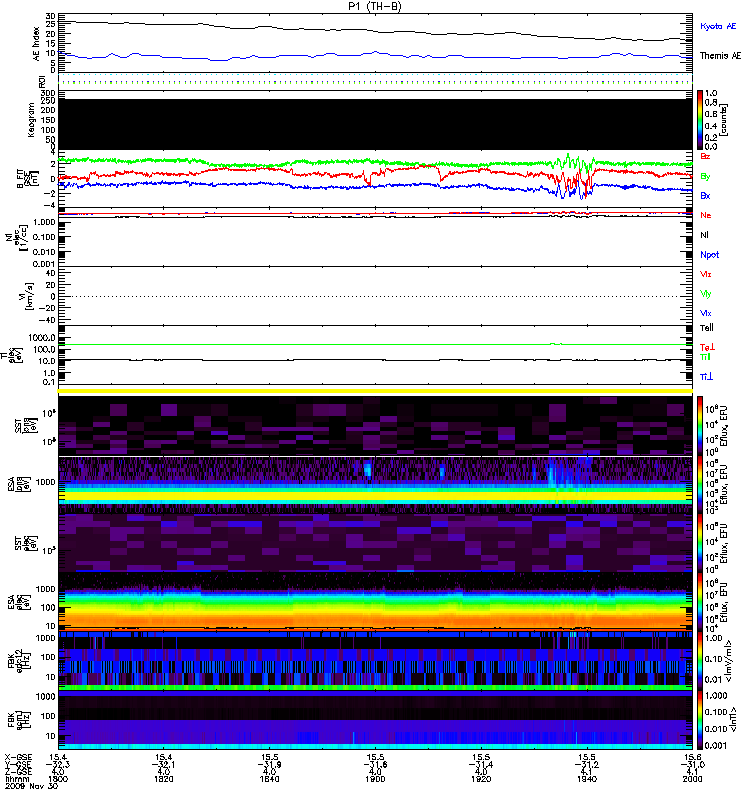Click the SST ions Eflux color bar
The width and height of the screenshot is (750, 800).
coord(700,426)
